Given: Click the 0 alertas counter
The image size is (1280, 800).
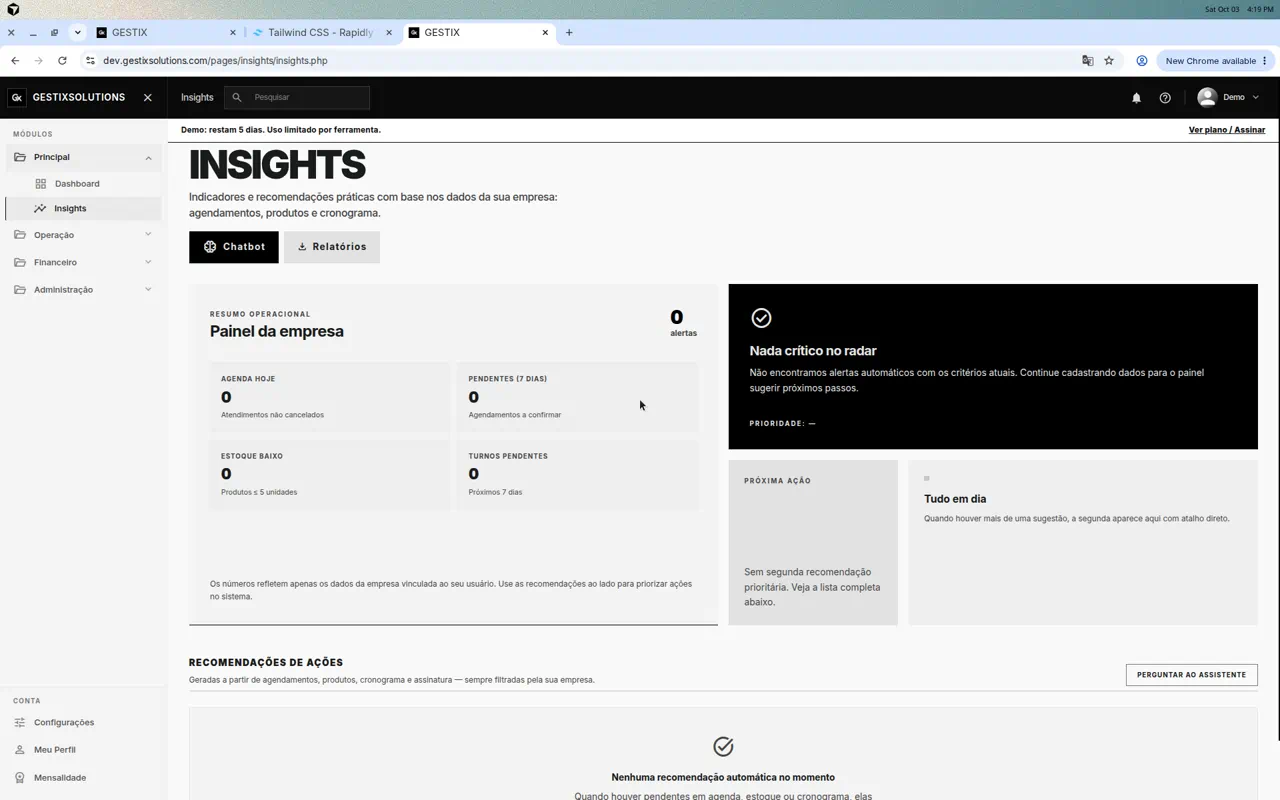Looking at the screenshot, I should (681, 323).
